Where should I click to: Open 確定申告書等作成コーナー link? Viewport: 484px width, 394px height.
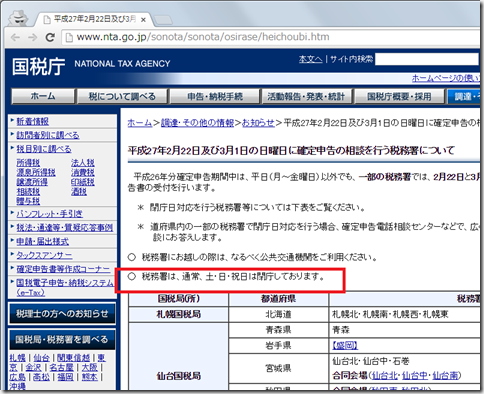coord(63,269)
